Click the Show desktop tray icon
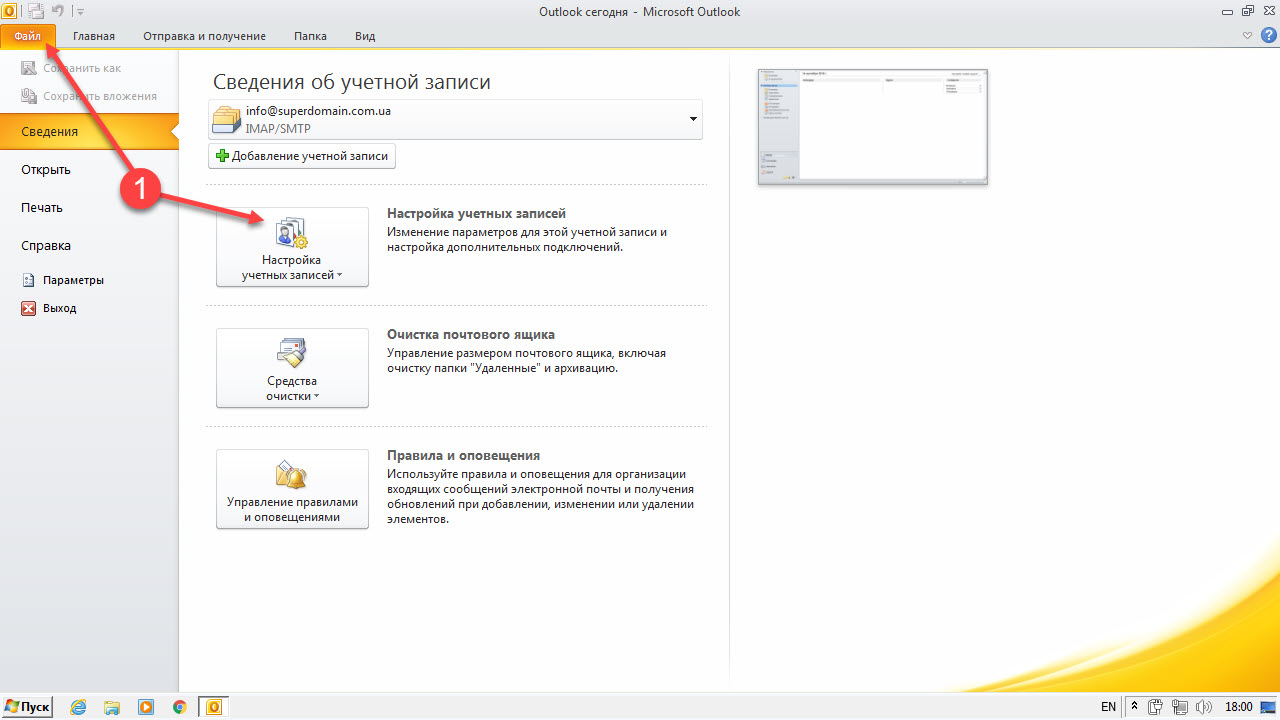 (1270, 707)
